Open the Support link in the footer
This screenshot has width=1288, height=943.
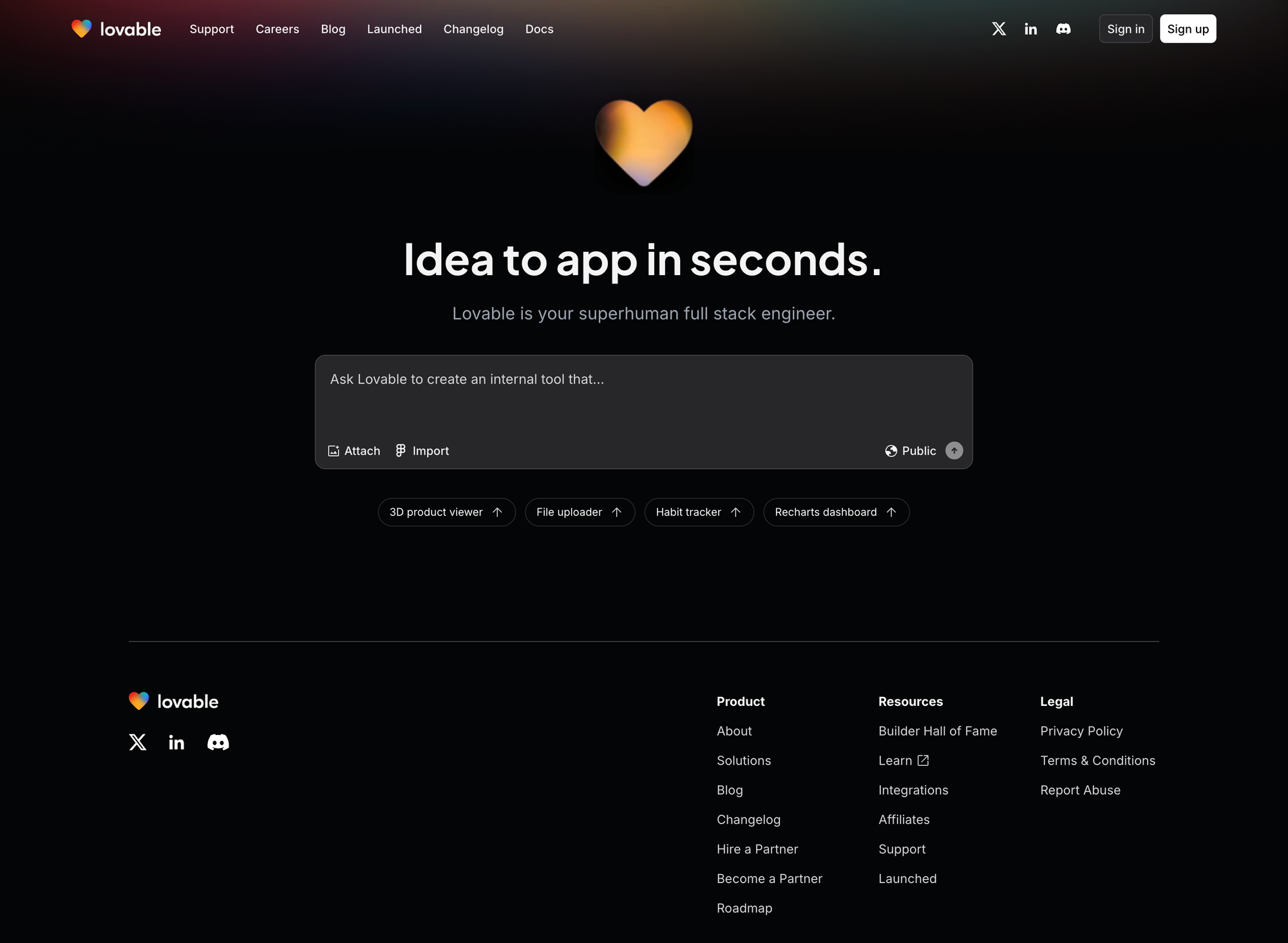[902, 850]
